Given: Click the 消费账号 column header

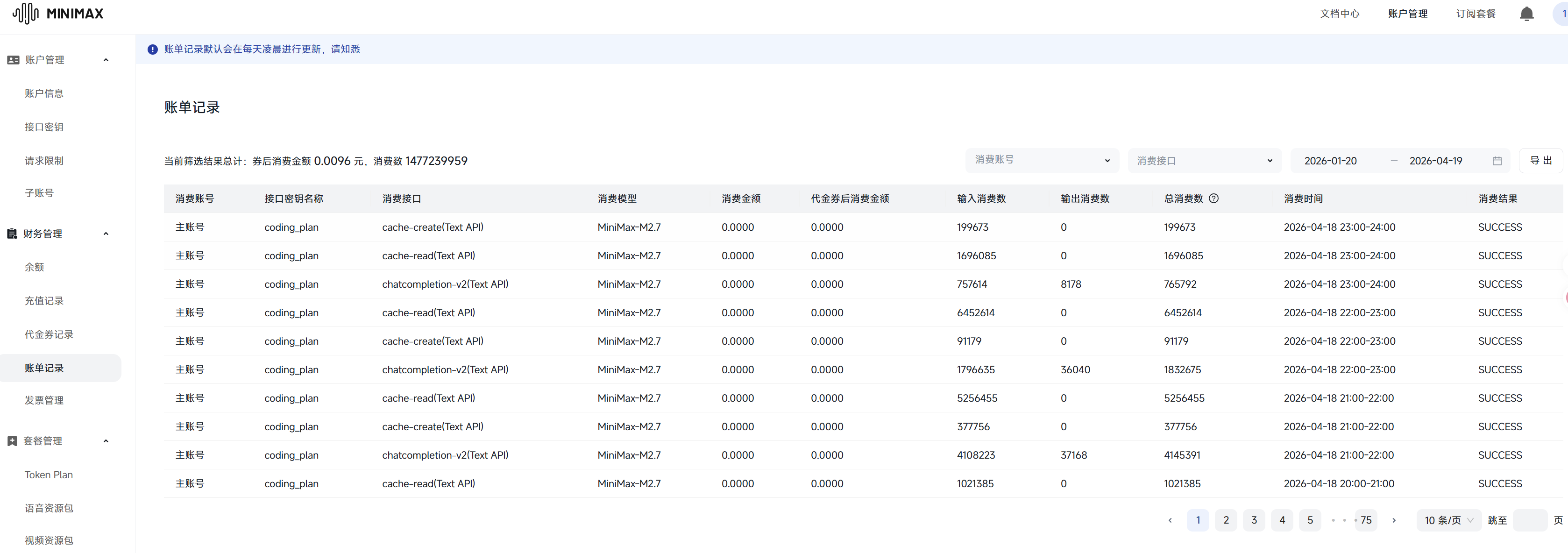Looking at the screenshot, I should pos(195,199).
